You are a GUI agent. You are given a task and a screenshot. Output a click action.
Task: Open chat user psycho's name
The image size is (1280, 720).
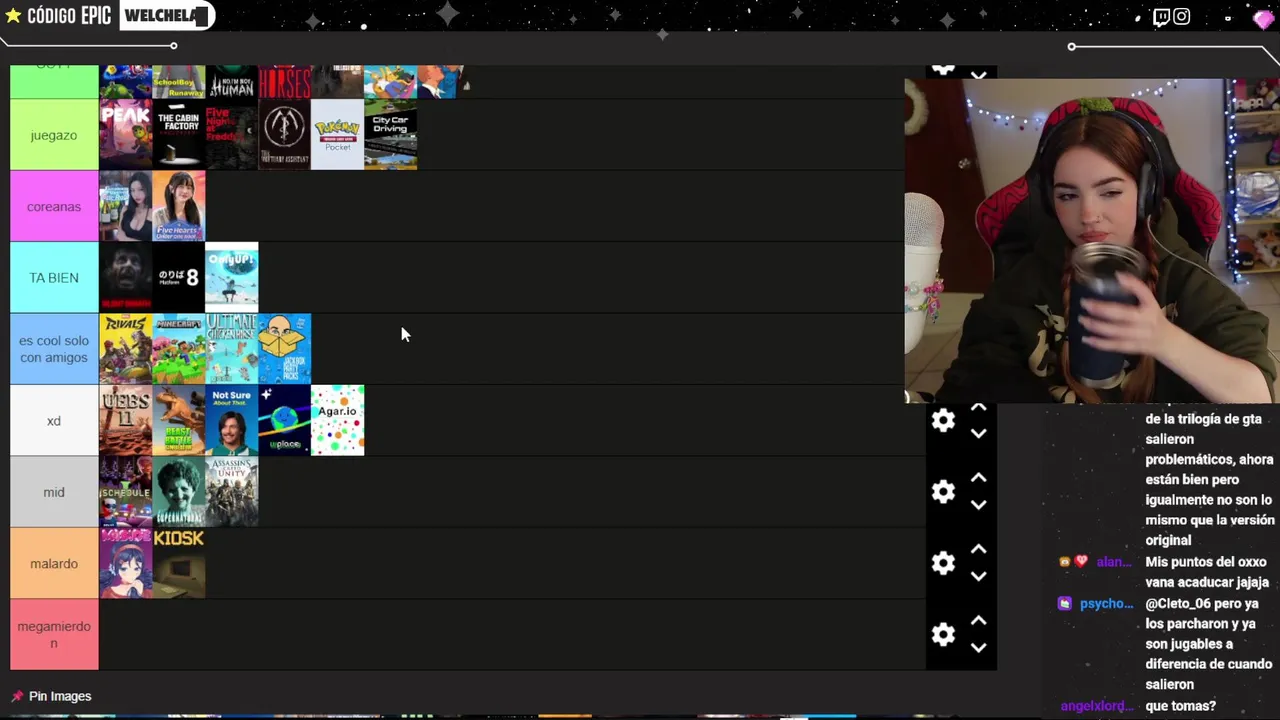coord(1106,603)
